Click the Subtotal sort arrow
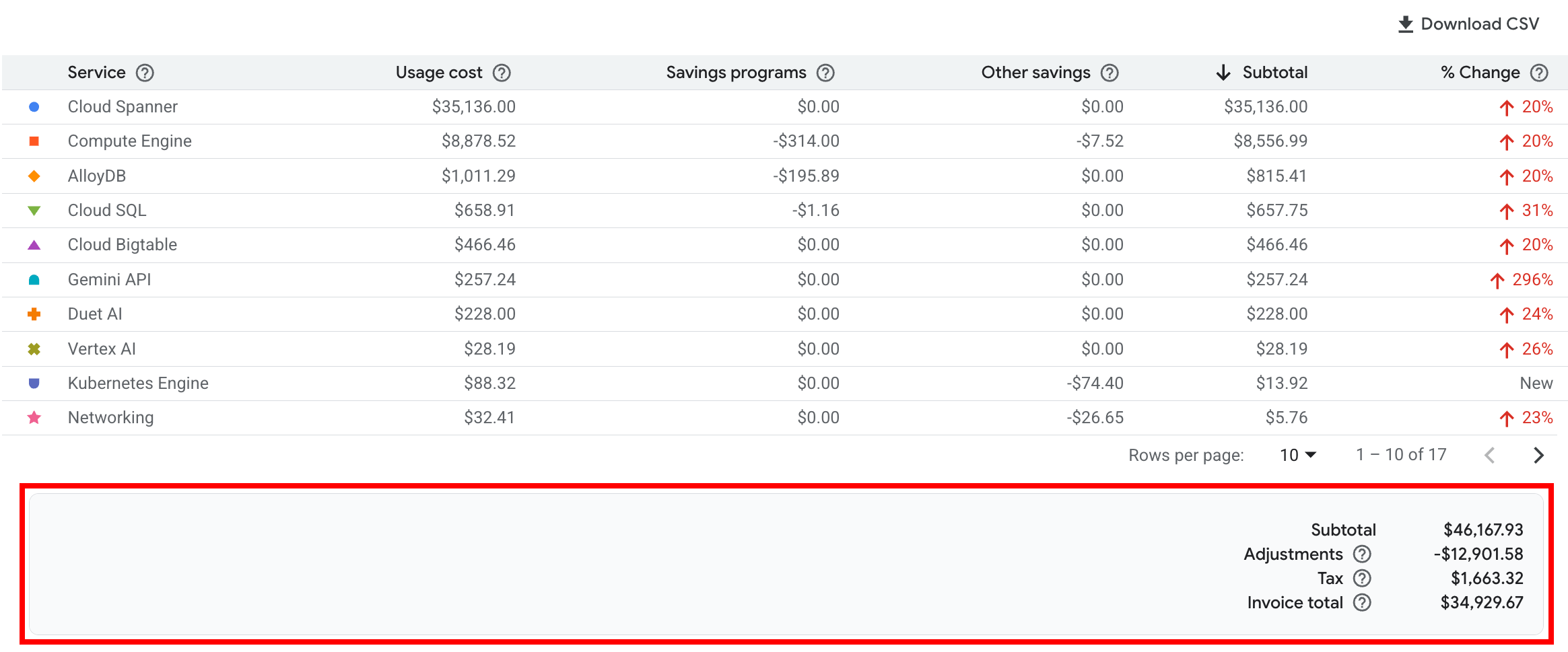Viewport: 1568px width, 652px height. (x=1222, y=72)
